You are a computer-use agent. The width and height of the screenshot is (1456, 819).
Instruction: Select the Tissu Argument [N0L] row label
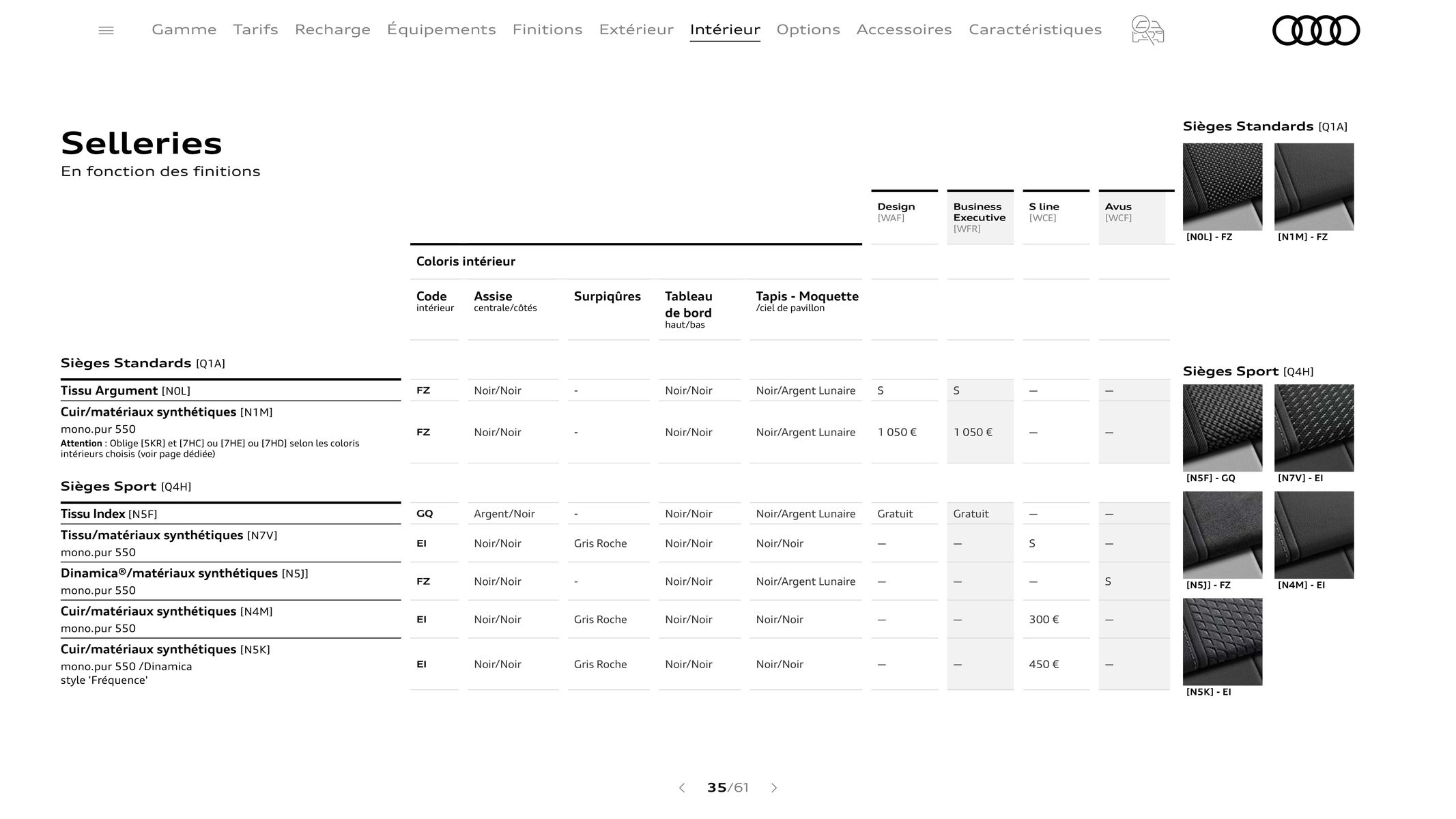pyautogui.click(x=125, y=390)
